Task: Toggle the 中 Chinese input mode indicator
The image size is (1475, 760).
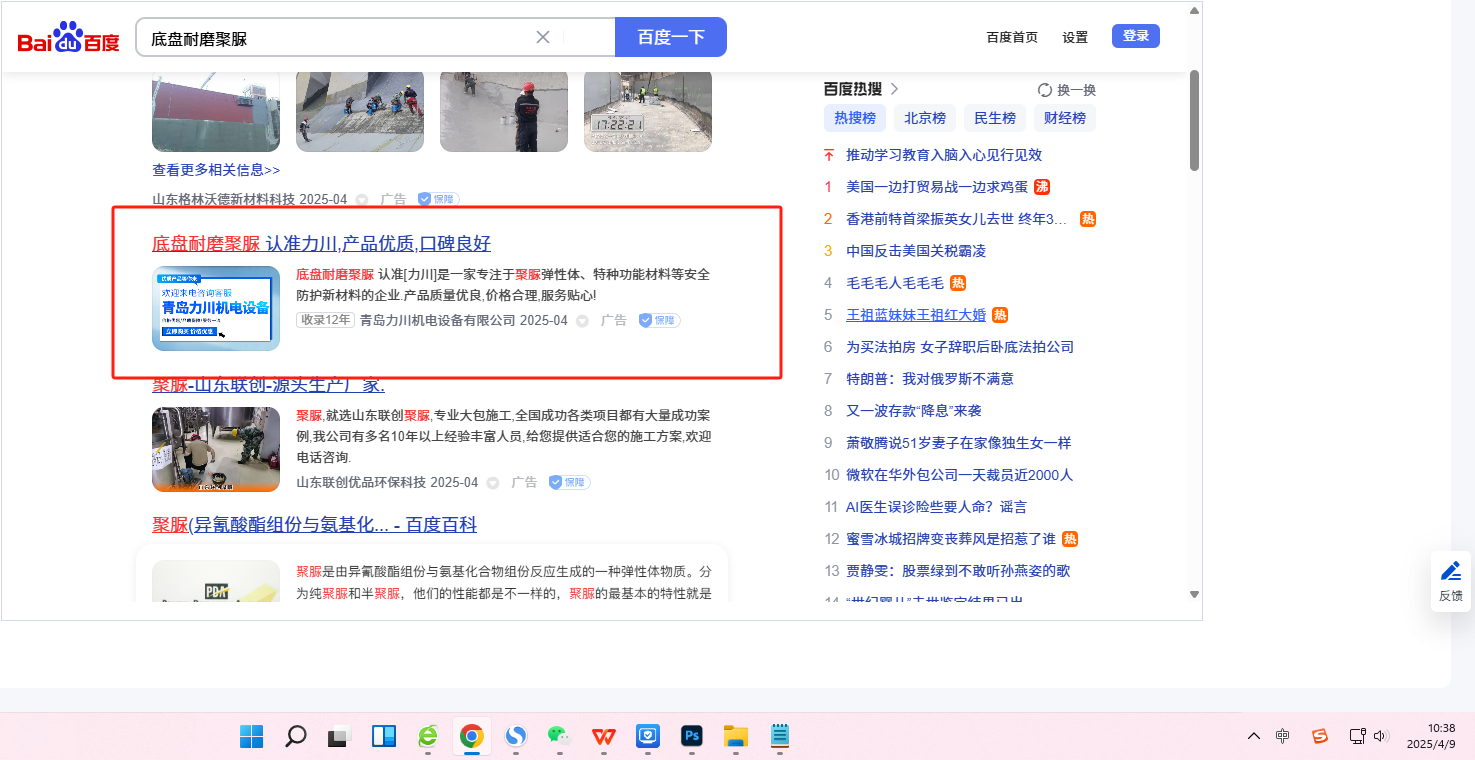Action: (1283, 736)
